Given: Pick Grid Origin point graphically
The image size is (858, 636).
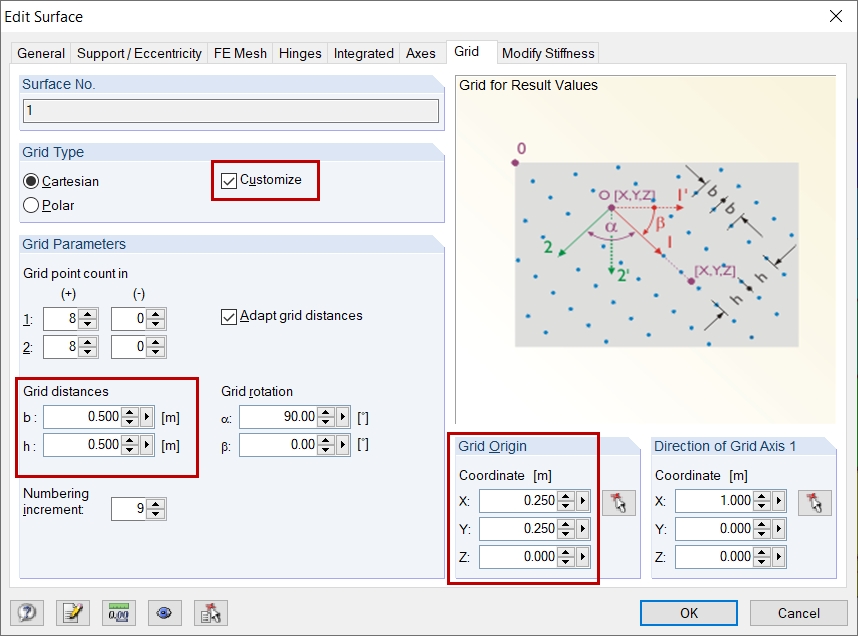Looking at the screenshot, I should (x=619, y=503).
